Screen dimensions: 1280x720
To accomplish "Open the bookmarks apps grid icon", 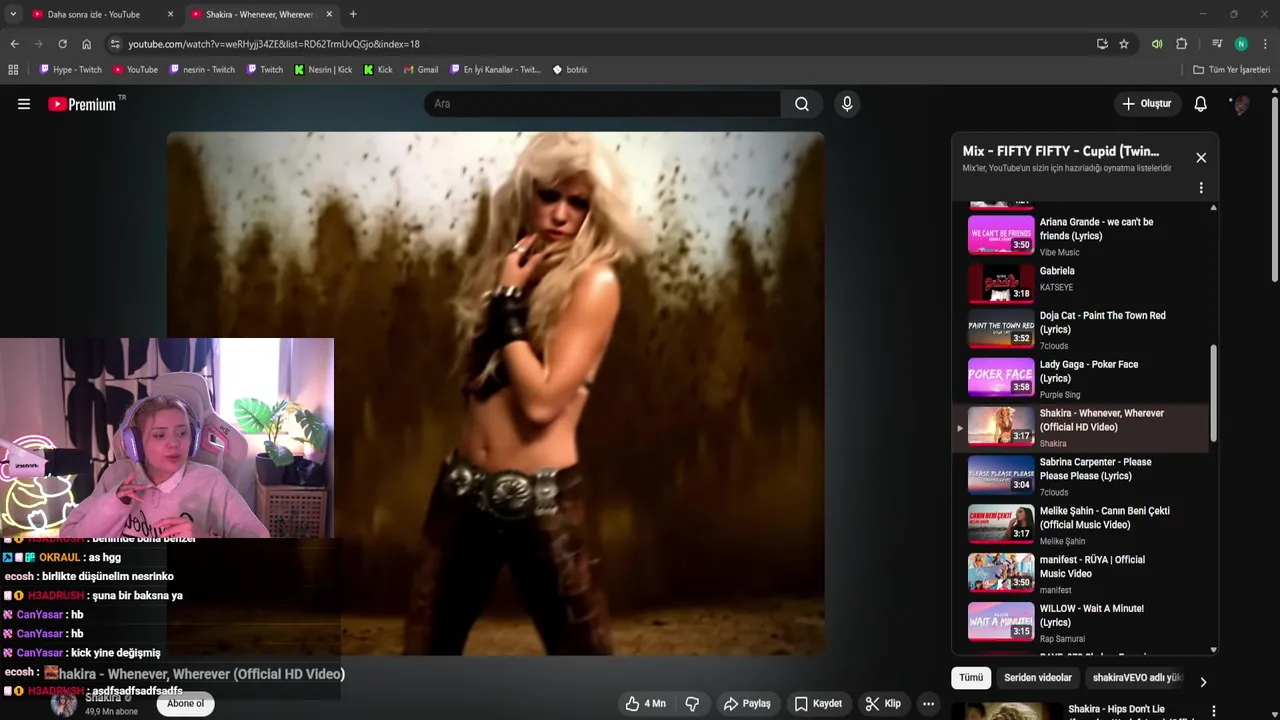I will (13, 70).
